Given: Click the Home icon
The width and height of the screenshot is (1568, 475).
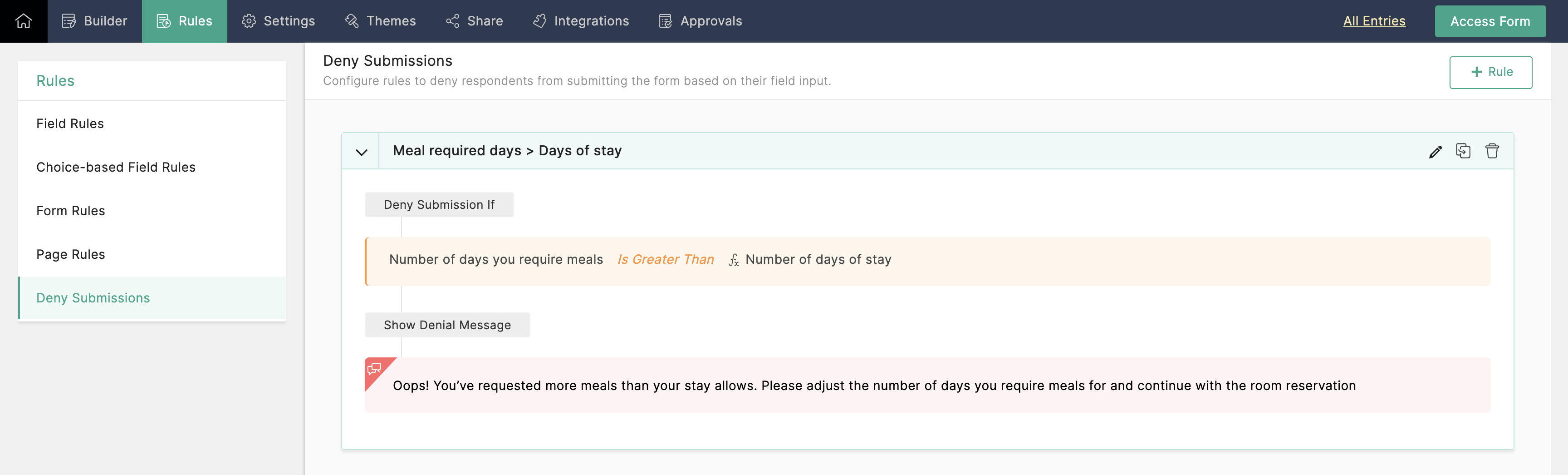Looking at the screenshot, I should [23, 21].
